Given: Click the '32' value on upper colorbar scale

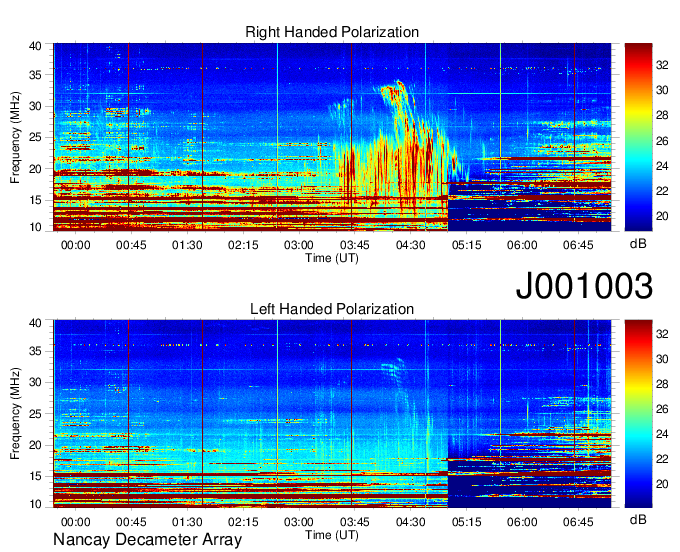Looking at the screenshot, I should (x=662, y=65).
